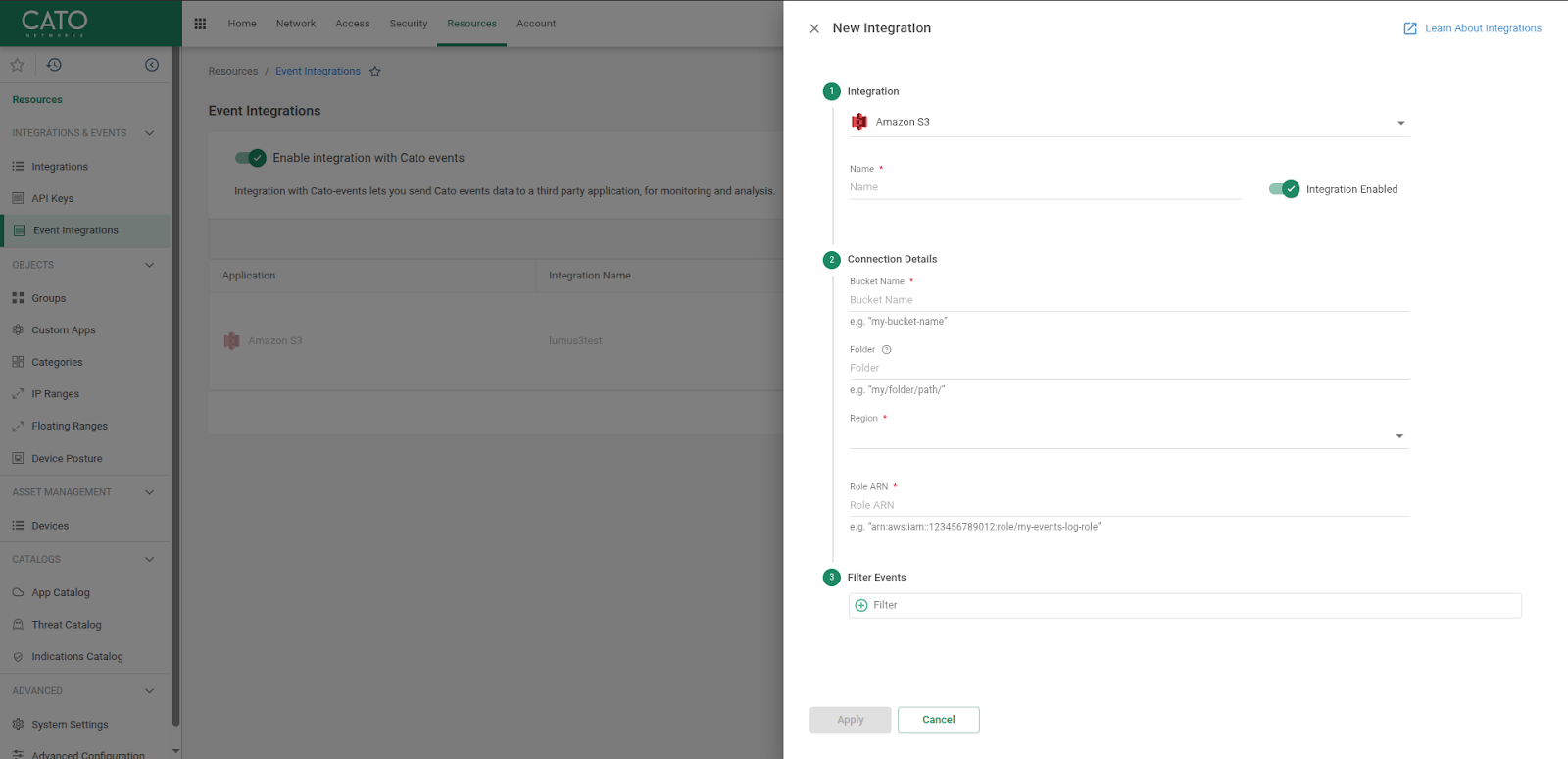Collapse the Objects sidebar section
Screen dimensions: 1568x759
(149, 265)
